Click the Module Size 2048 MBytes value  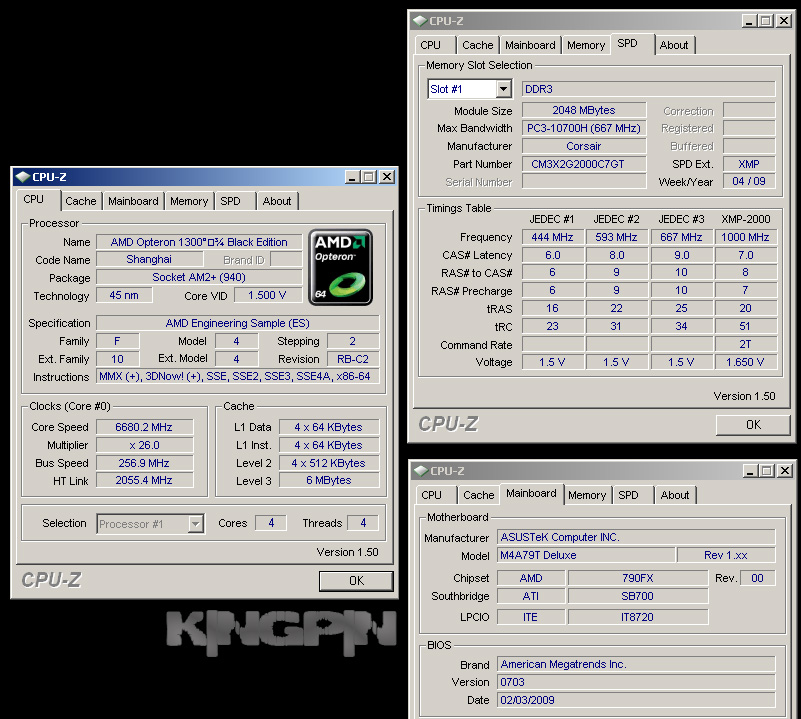[584, 110]
